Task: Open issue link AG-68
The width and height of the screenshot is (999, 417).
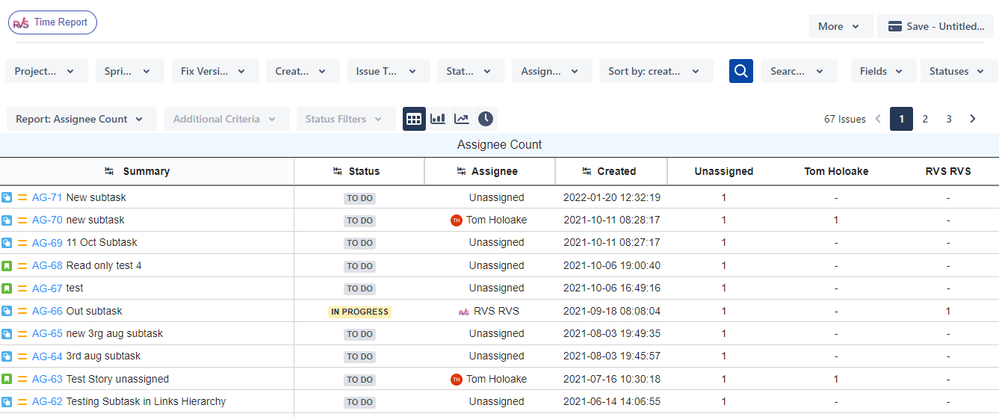Action: tap(47, 266)
